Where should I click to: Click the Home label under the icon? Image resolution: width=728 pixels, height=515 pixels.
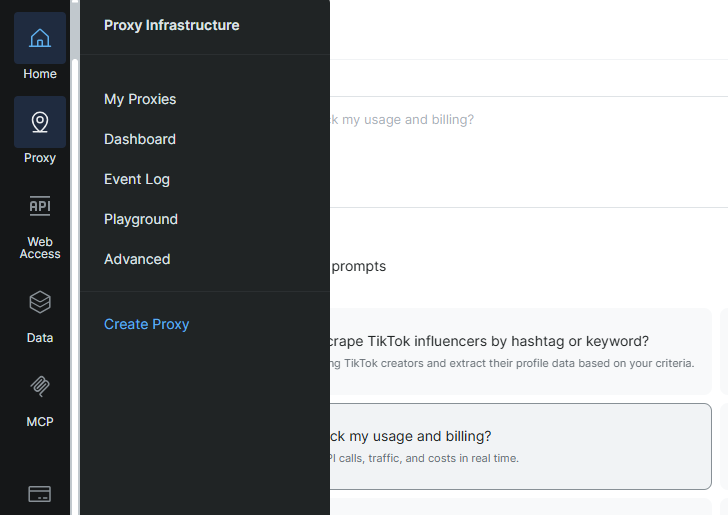[40, 74]
